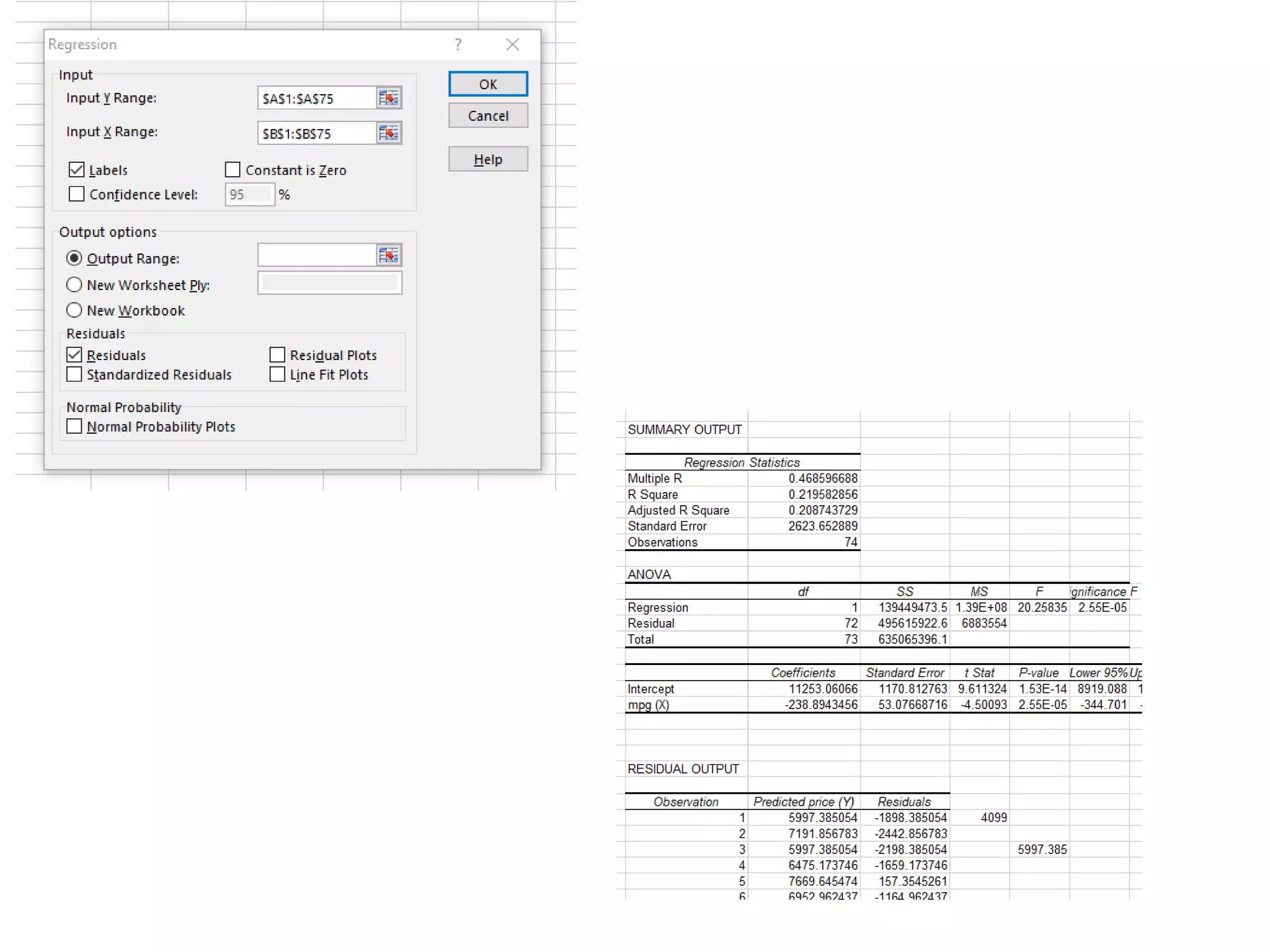Click the ANOVA heading cell
1270x952 pixels.
click(x=686, y=575)
